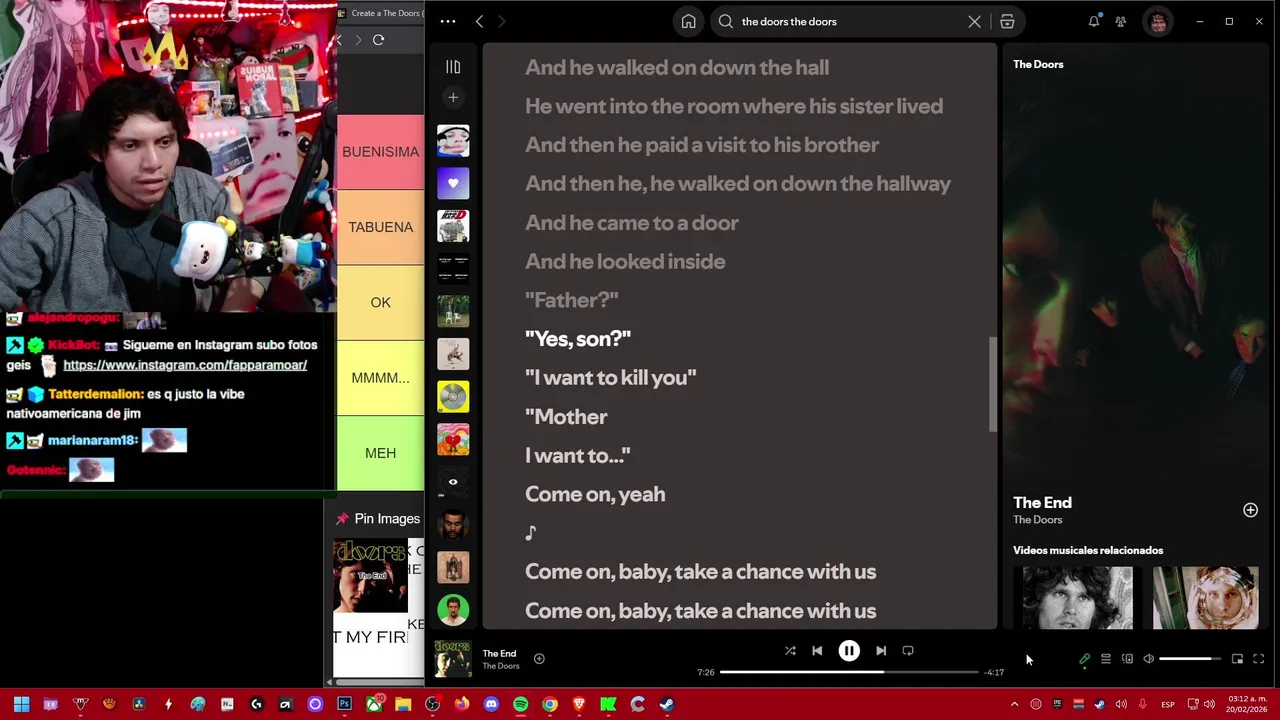1280x720 pixels.
Task: Create a new playlist with plus icon
Action: pos(453,97)
